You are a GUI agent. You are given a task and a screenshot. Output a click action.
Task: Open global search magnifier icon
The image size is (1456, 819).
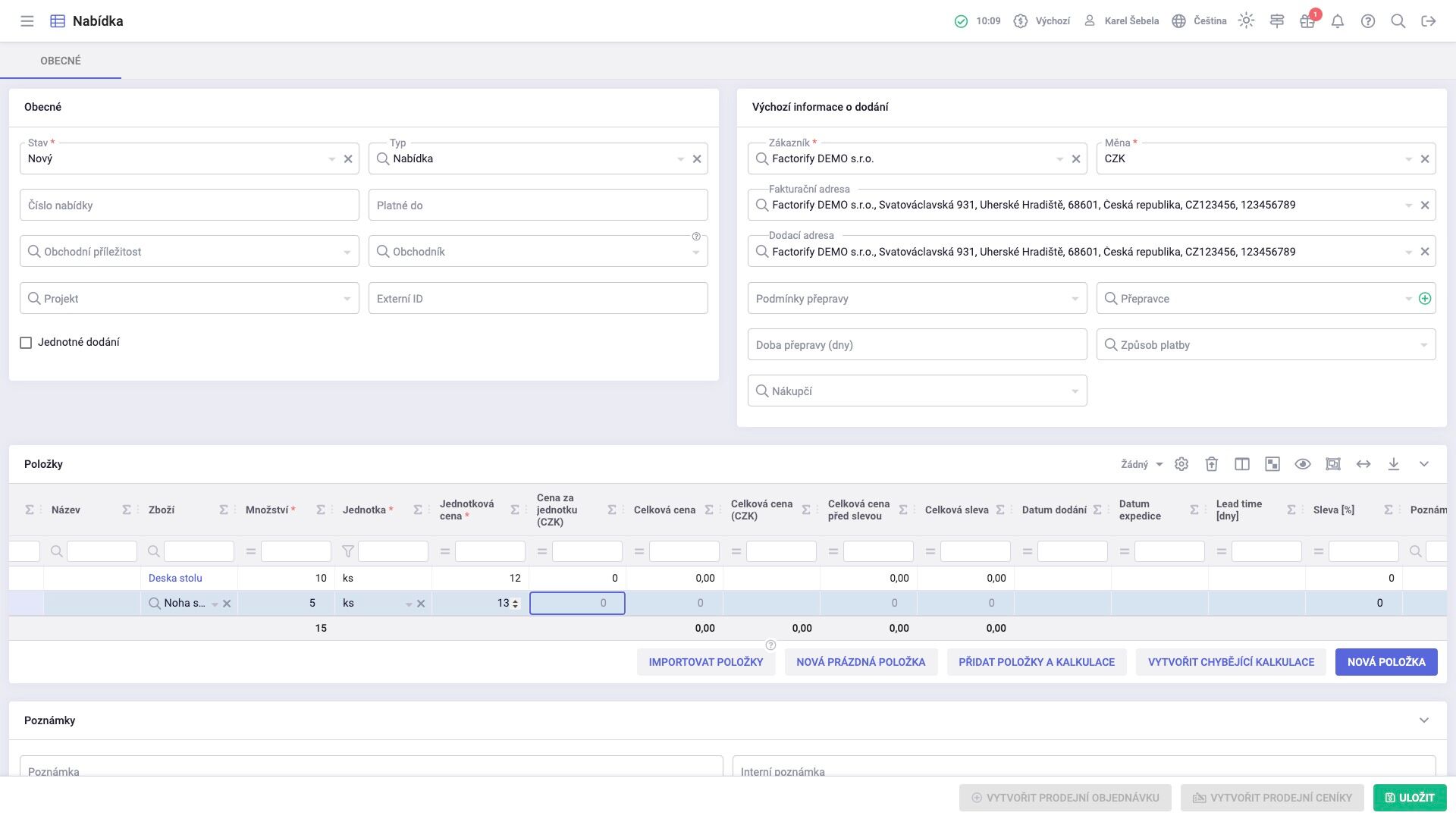click(x=1398, y=21)
